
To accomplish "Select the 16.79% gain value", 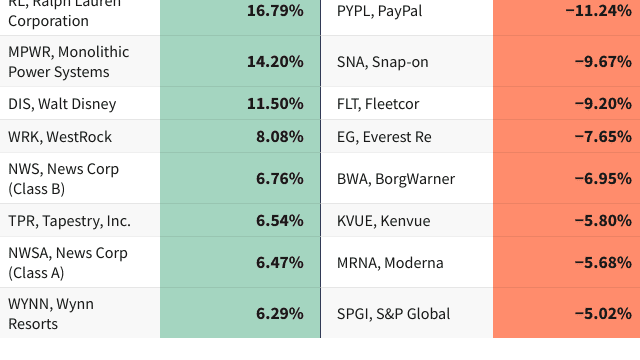I will 275,11.
